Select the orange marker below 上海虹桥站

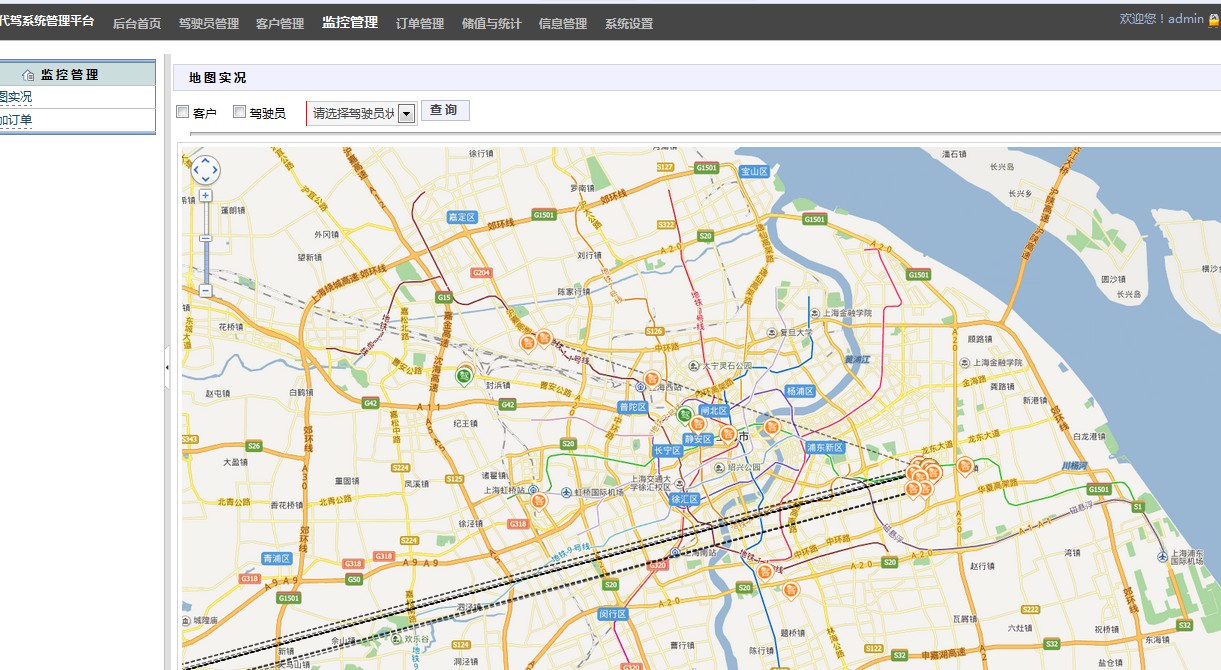click(539, 500)
